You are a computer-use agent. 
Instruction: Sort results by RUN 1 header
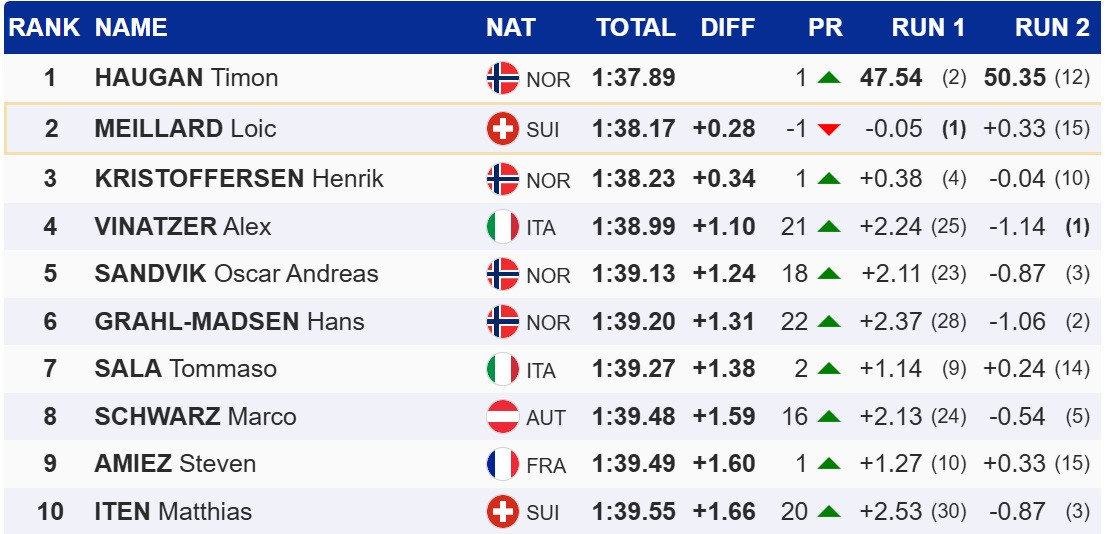pyautogui.click(x=928, y=28)
